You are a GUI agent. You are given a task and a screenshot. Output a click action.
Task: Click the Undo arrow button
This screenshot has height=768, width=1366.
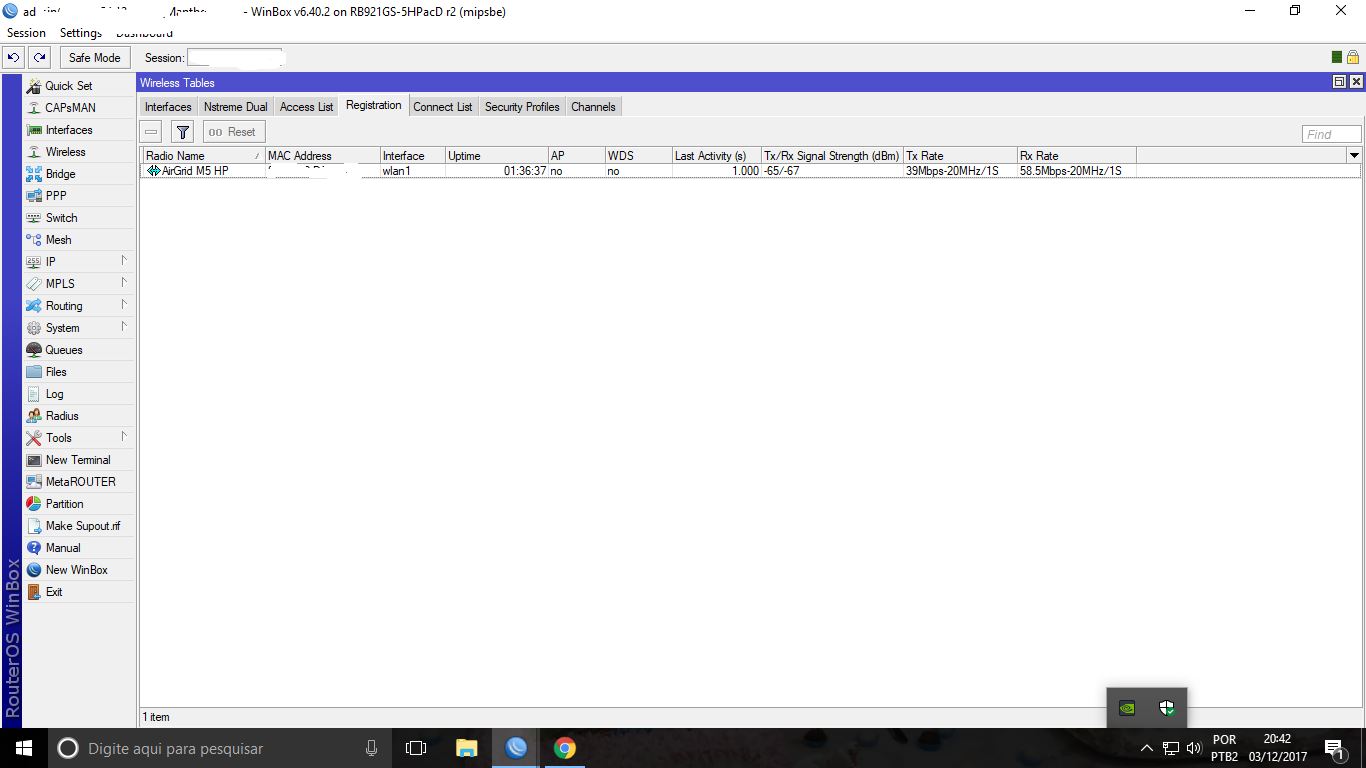point(14,58)
